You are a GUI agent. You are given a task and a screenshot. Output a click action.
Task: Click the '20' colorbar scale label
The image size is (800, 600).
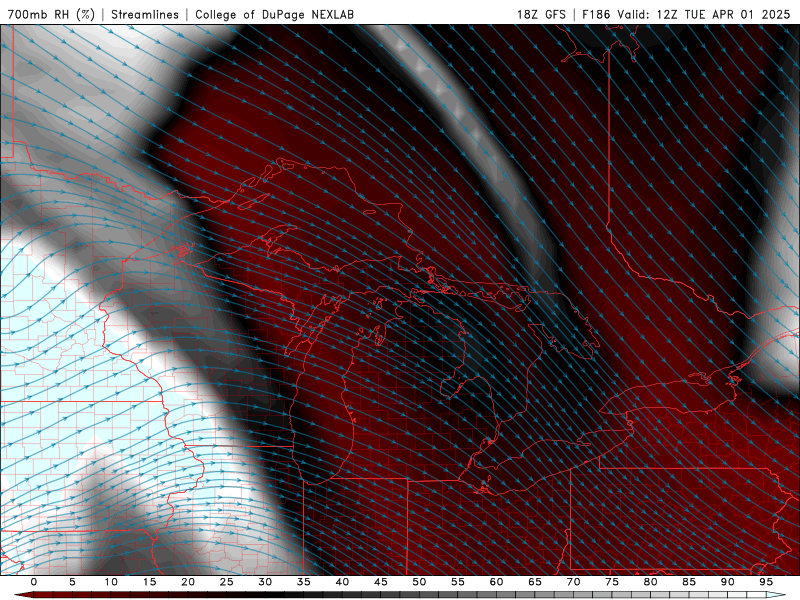[x=188, y=582]
